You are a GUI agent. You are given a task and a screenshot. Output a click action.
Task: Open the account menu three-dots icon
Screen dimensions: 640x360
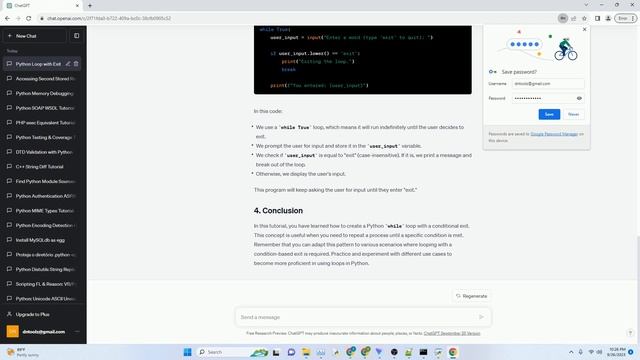pyautogui.click(x=77, y=331)
